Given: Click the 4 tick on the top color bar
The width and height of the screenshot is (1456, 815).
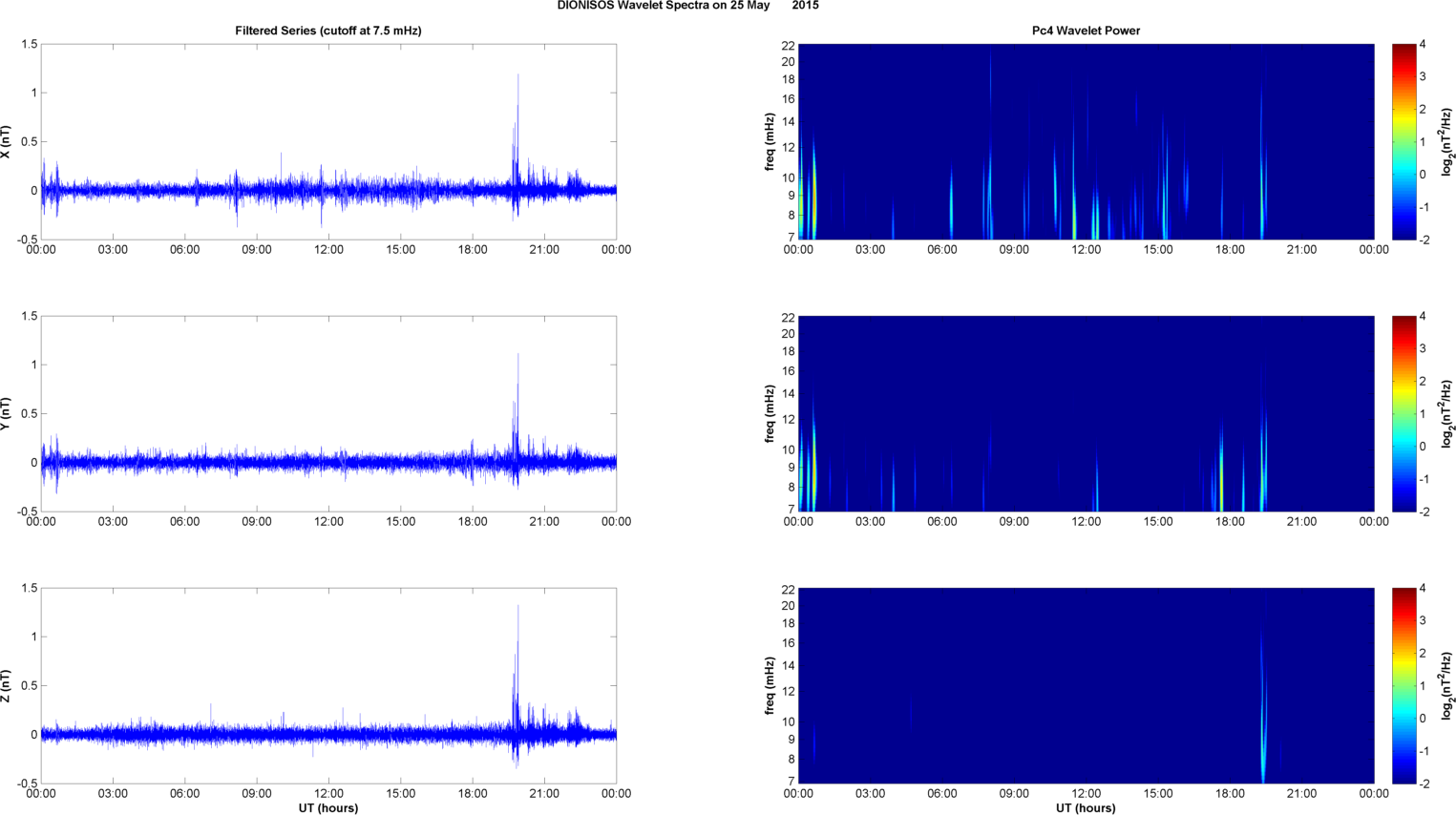Looking at the screenshot, I should click(x=1423, y=45).
